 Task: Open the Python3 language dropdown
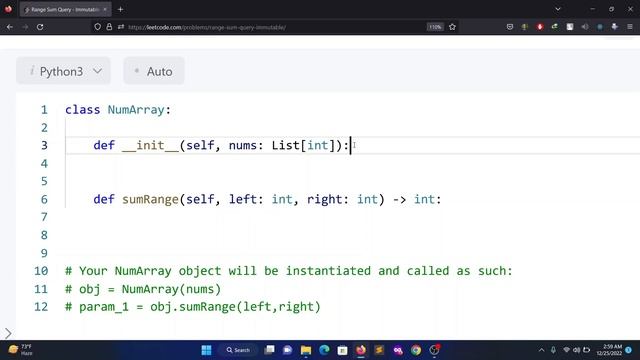point(63,71)
